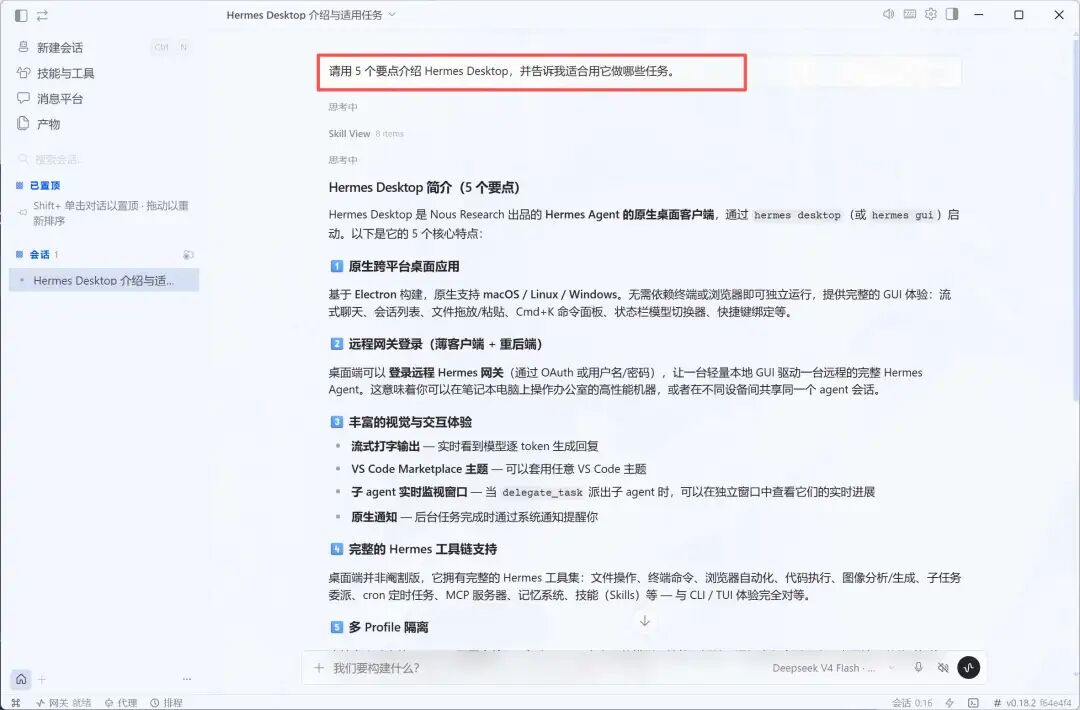Screen dimensions: 1080x710
Task: Click the scroll-to-bottom down arrow
Action: click(x=645, y=620)
